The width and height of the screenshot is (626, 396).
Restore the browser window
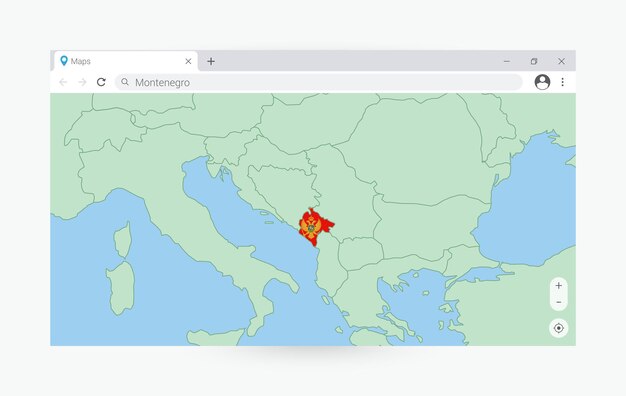click(x=534, y=61)
